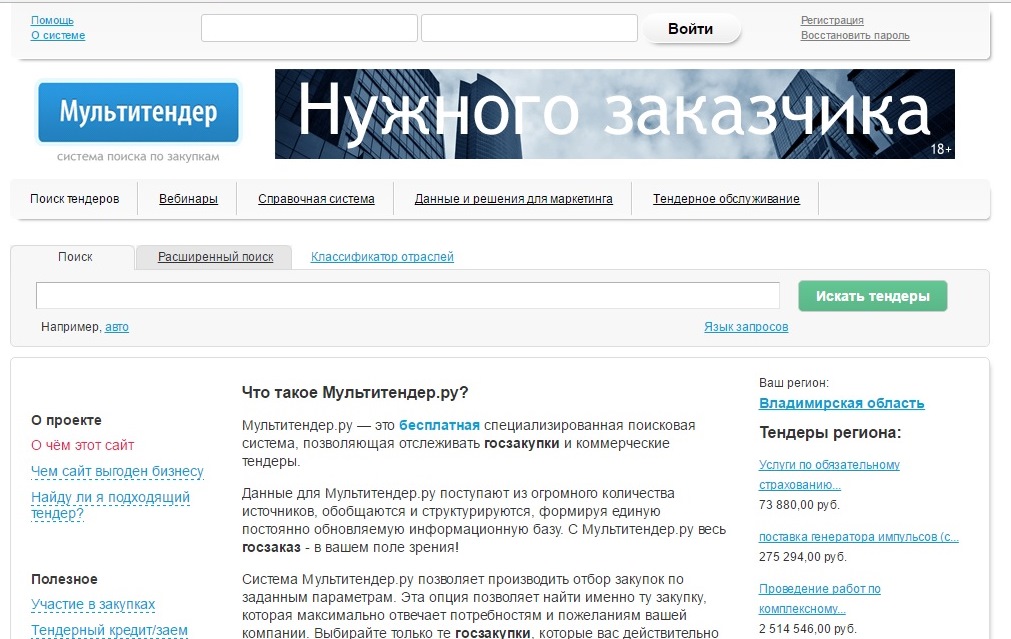This screenshot has height=639, width=1011.
Task: Open Язык запросов link
Action: tap(746, 327)
